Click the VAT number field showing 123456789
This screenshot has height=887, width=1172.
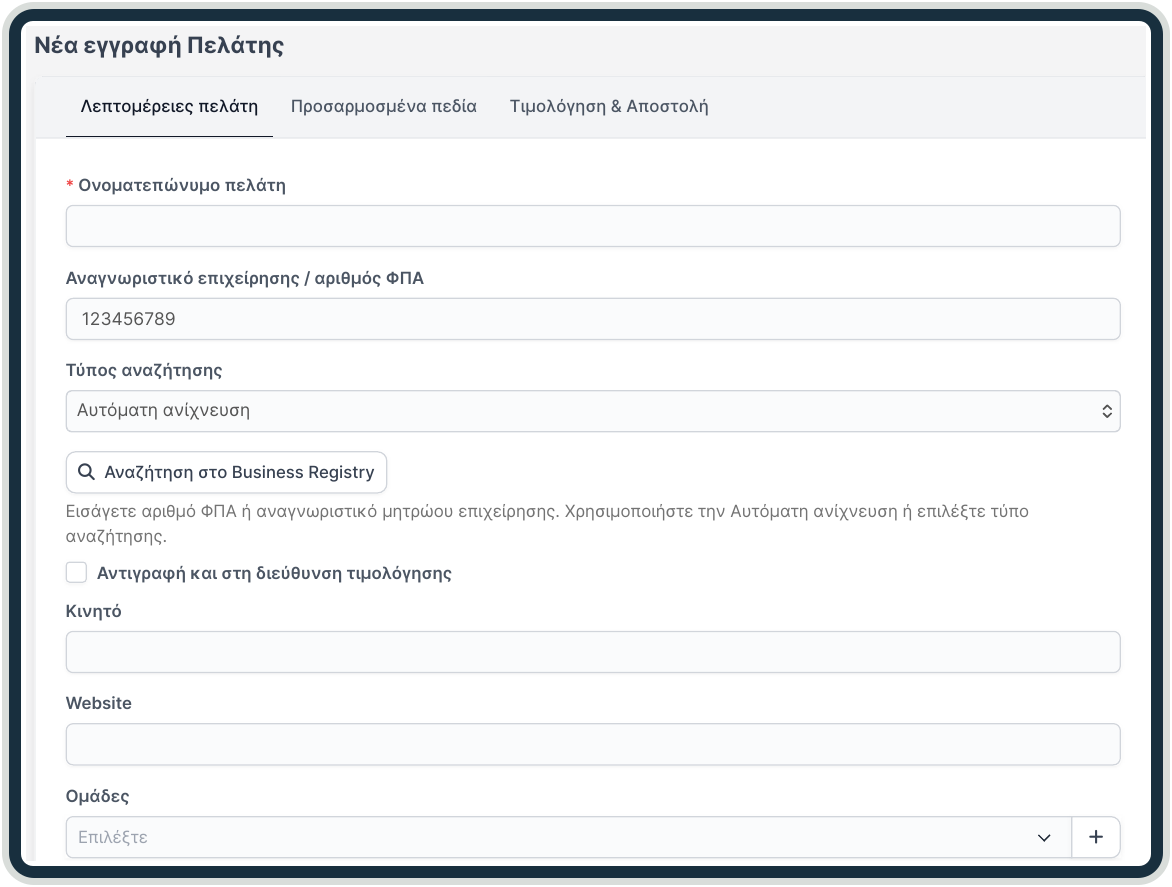pos(593,319)
